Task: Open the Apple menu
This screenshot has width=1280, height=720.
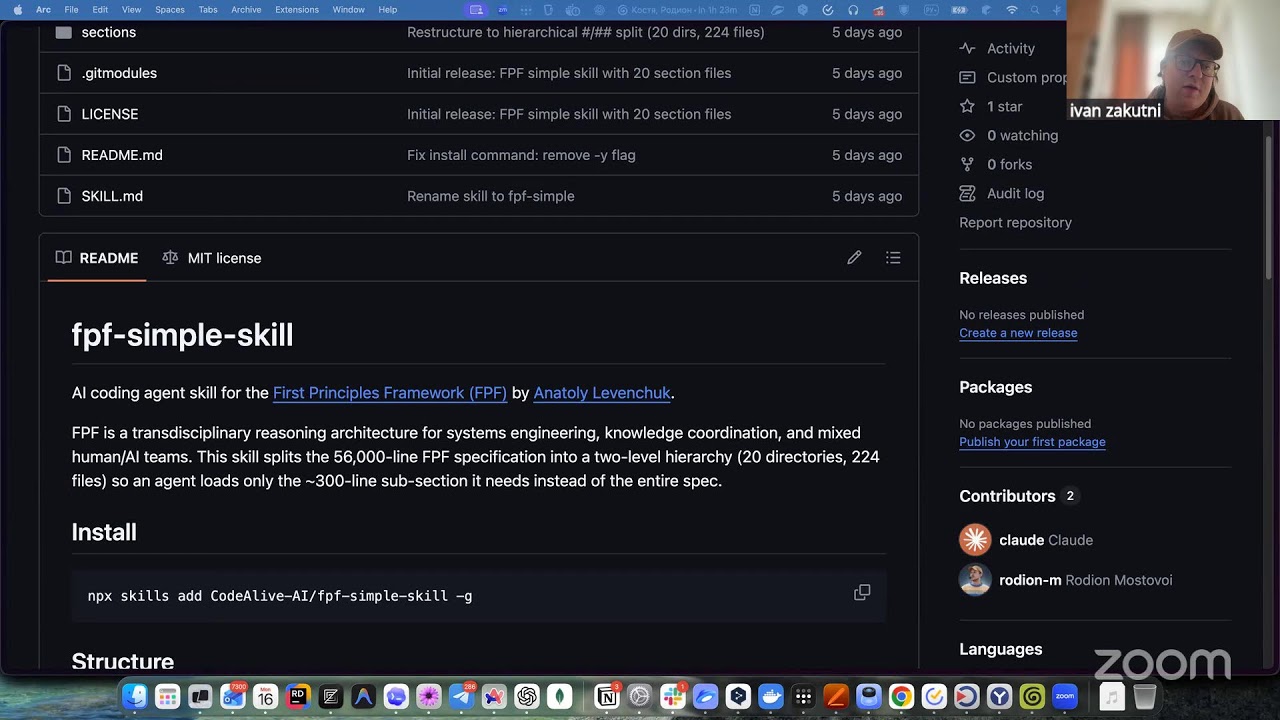Action: (x=17, y=9)
